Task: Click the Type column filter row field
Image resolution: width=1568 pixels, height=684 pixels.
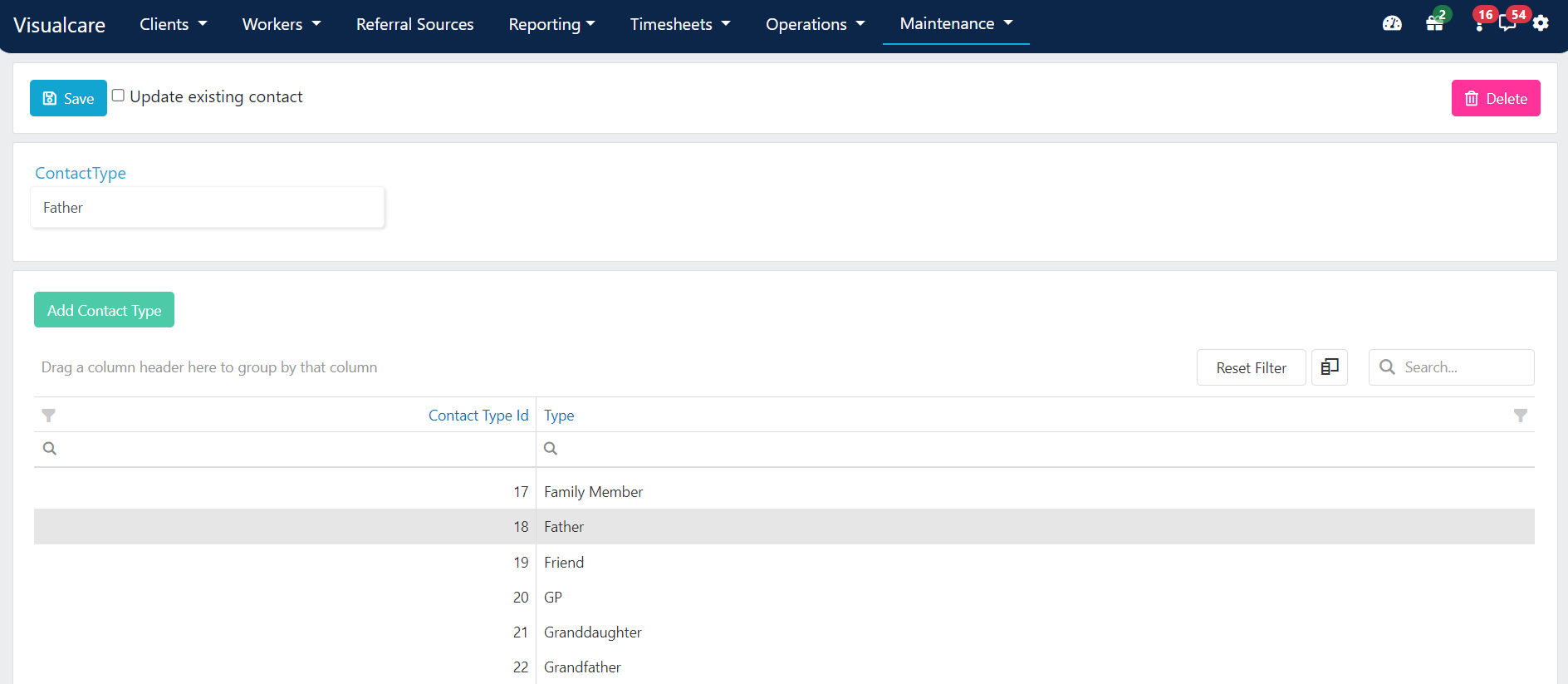Action: point(1035,449)
